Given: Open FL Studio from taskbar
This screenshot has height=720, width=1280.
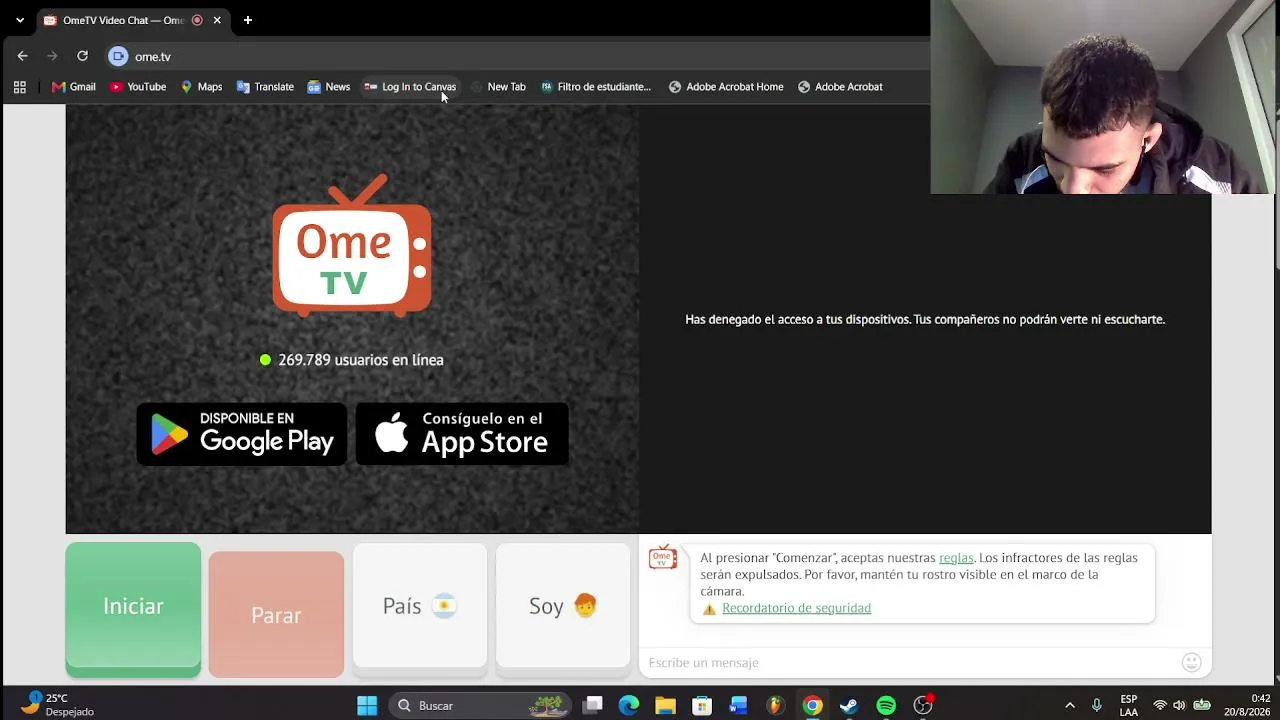Looking at the screenshot, I should tap(775, 706).
